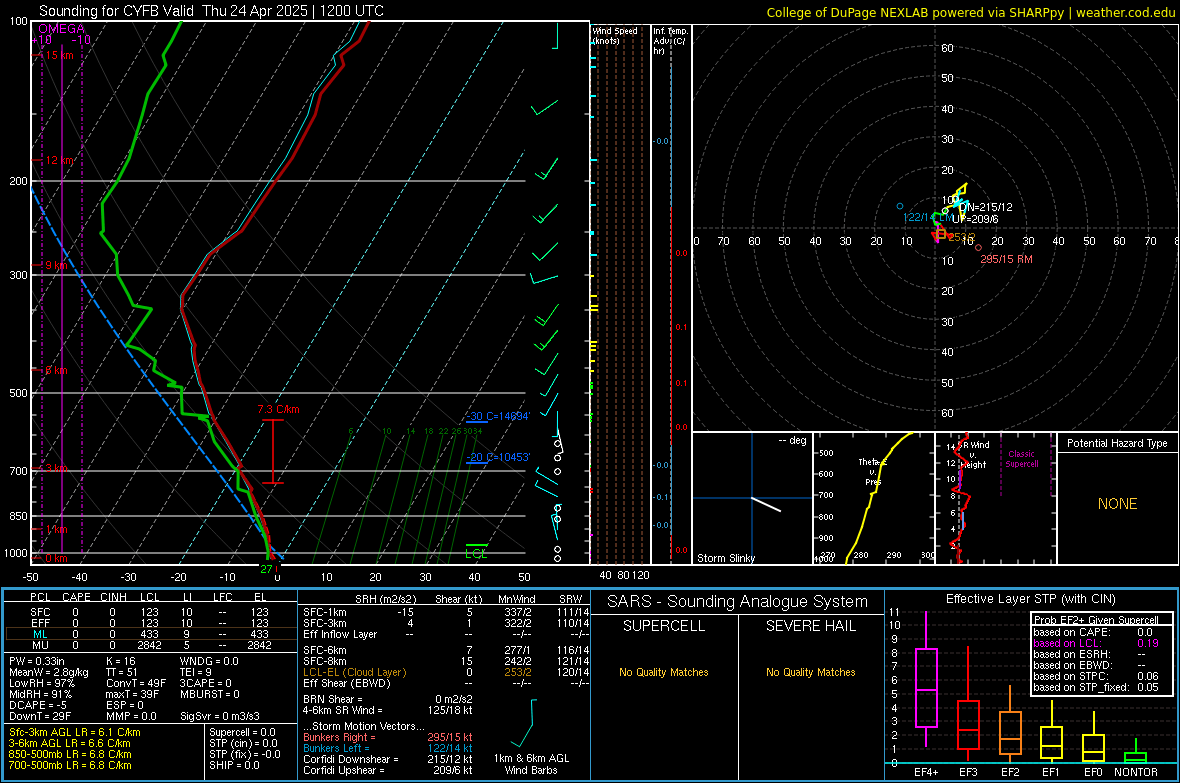The image size is (1180, 783).
Task: Click the 'SHIP = 0.0' value
Action: click(234, 765)
